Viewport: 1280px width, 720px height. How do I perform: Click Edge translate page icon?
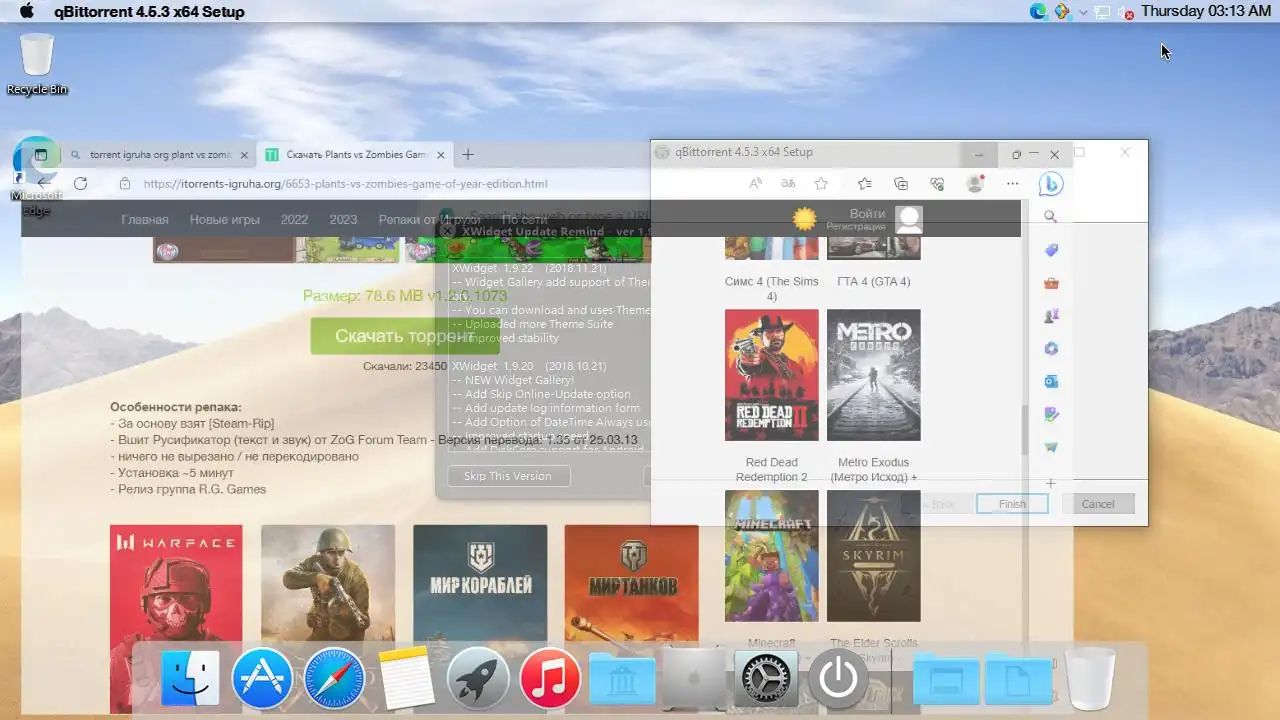pyautogui.click(x=788, y=184)
